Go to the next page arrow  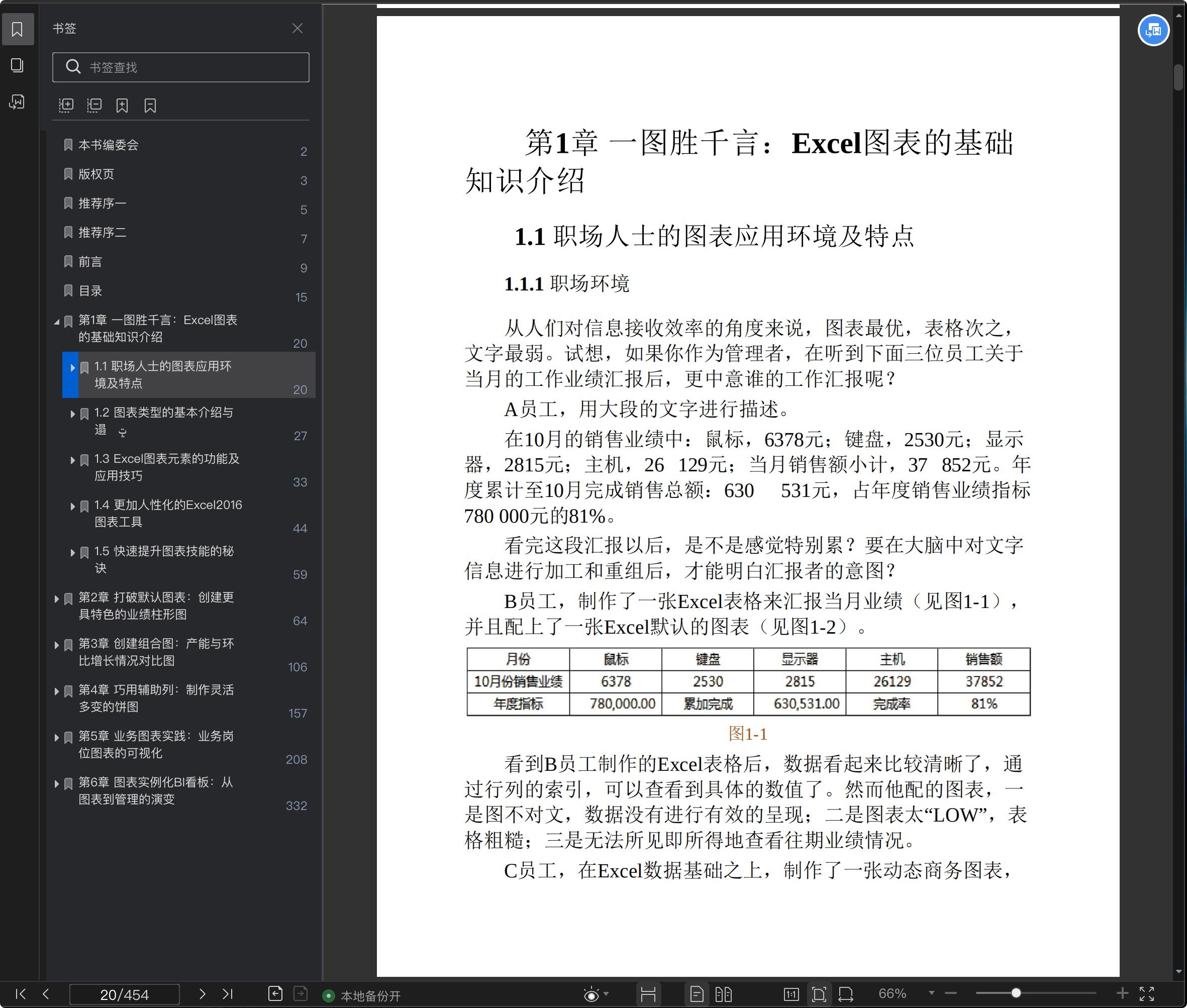coord(202,994)
